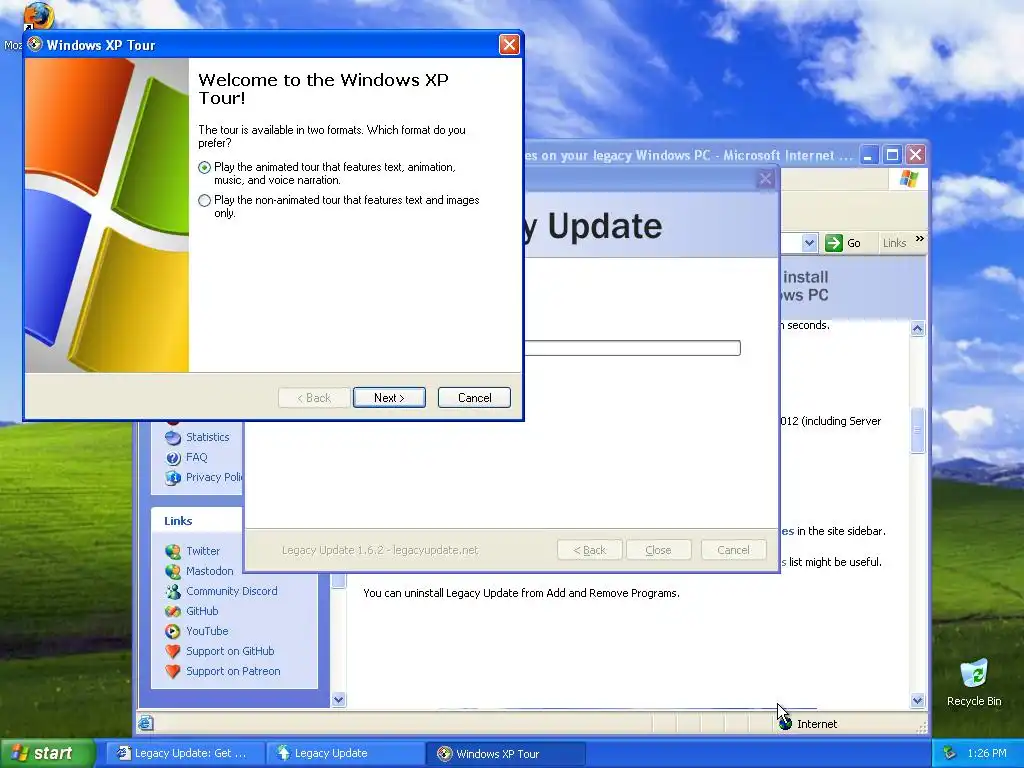The height and width of the screenshot is (768, 1024).
Task: Minimize the Internet Explorer window
Action: tap(869, 155)
